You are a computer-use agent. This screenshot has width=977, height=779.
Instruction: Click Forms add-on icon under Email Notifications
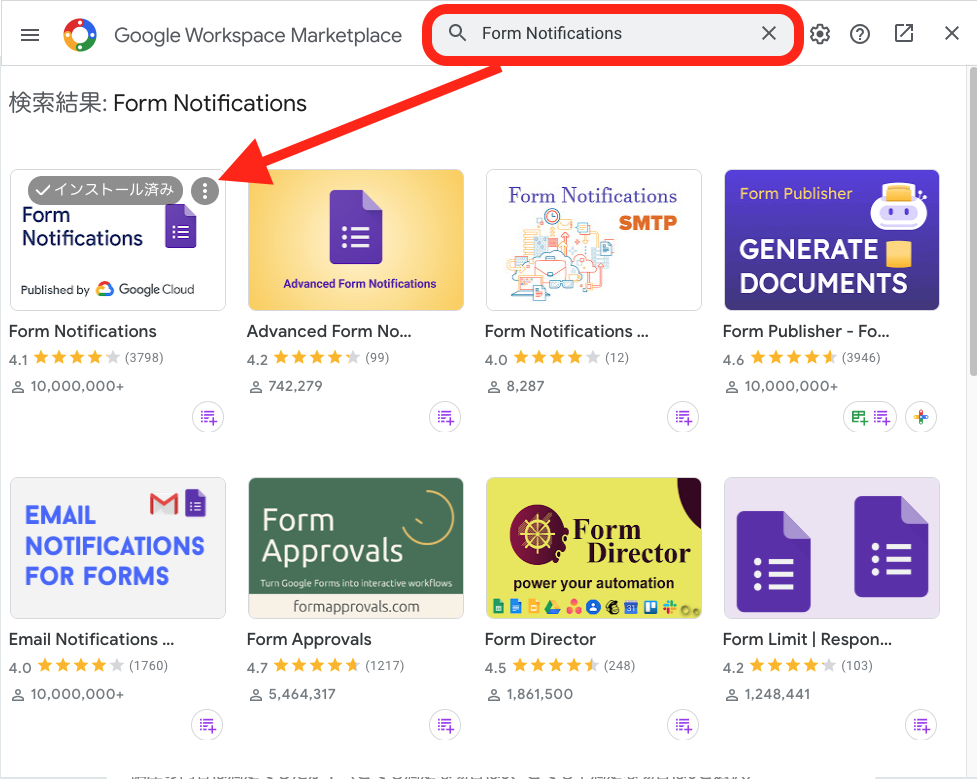[207, 725]
